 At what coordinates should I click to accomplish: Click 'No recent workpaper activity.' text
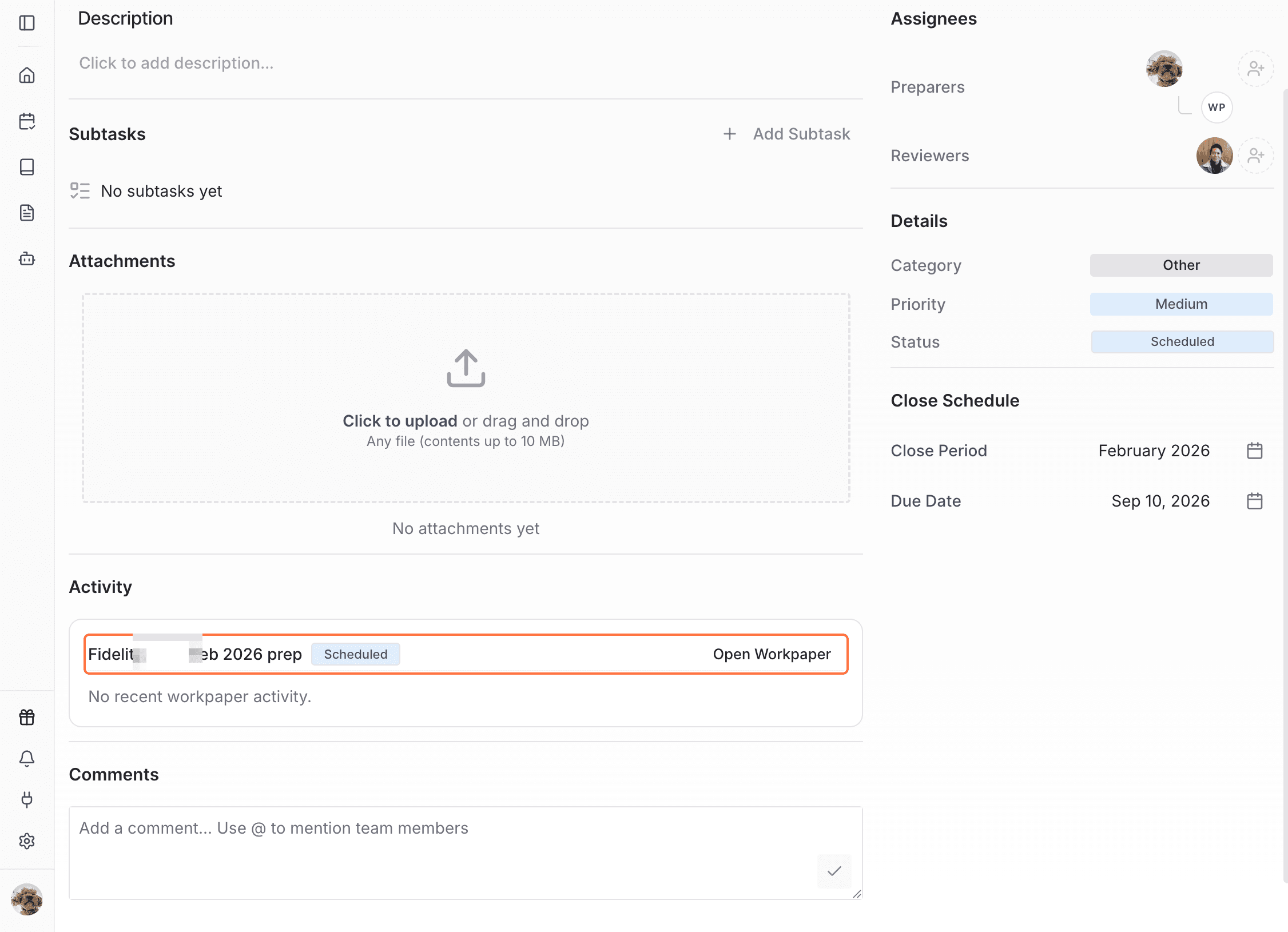[200, 696]
